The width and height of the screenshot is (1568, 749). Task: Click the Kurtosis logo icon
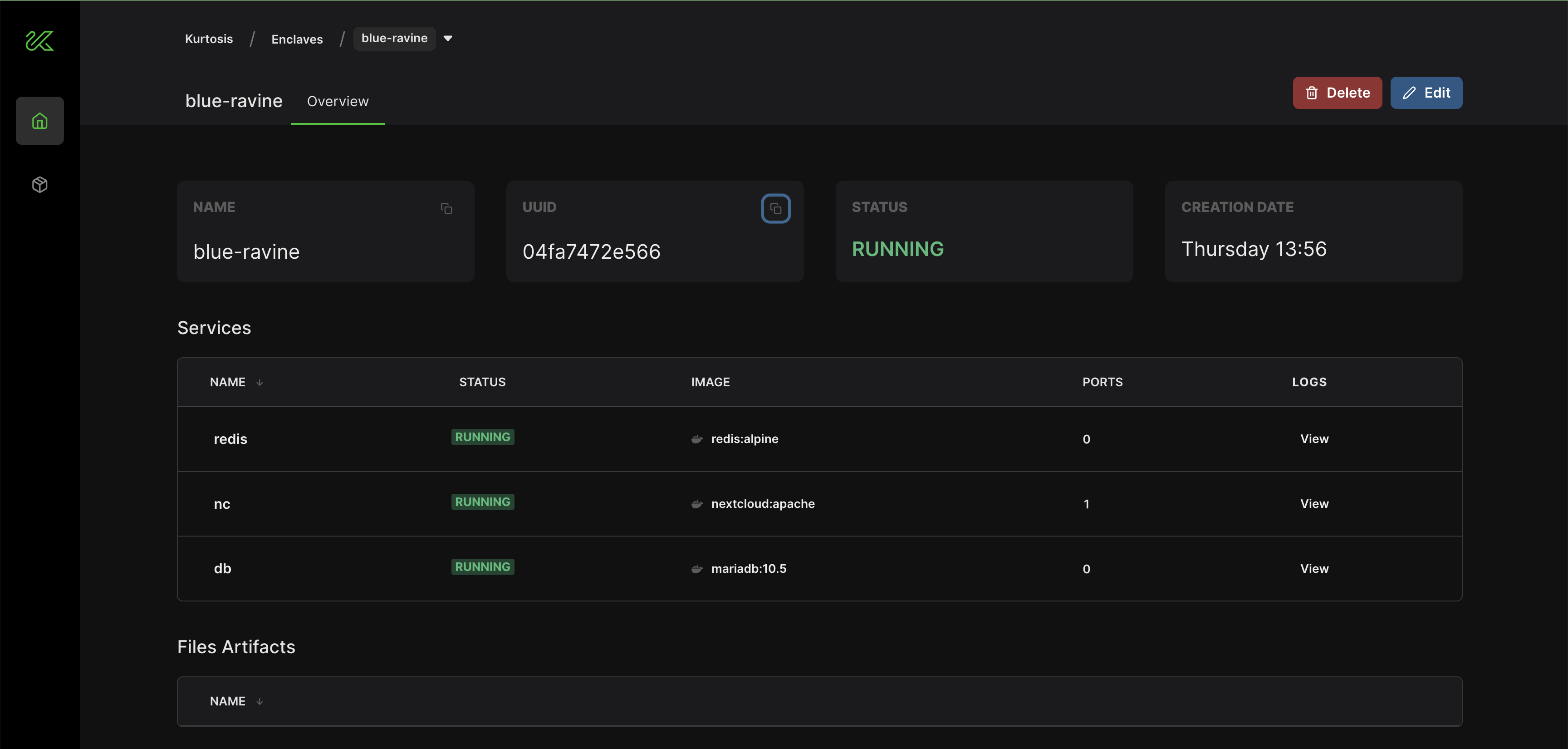(x=39, y=41)
